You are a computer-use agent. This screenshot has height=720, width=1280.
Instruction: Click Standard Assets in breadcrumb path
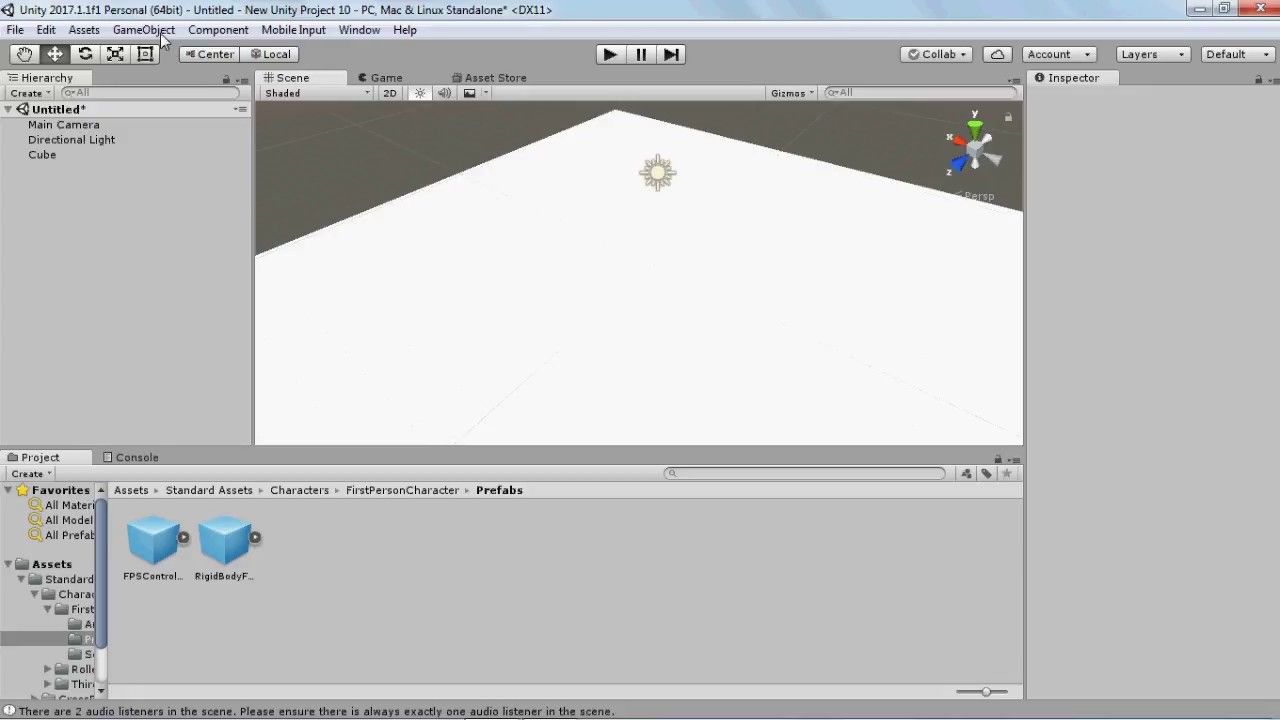point(209,490)
